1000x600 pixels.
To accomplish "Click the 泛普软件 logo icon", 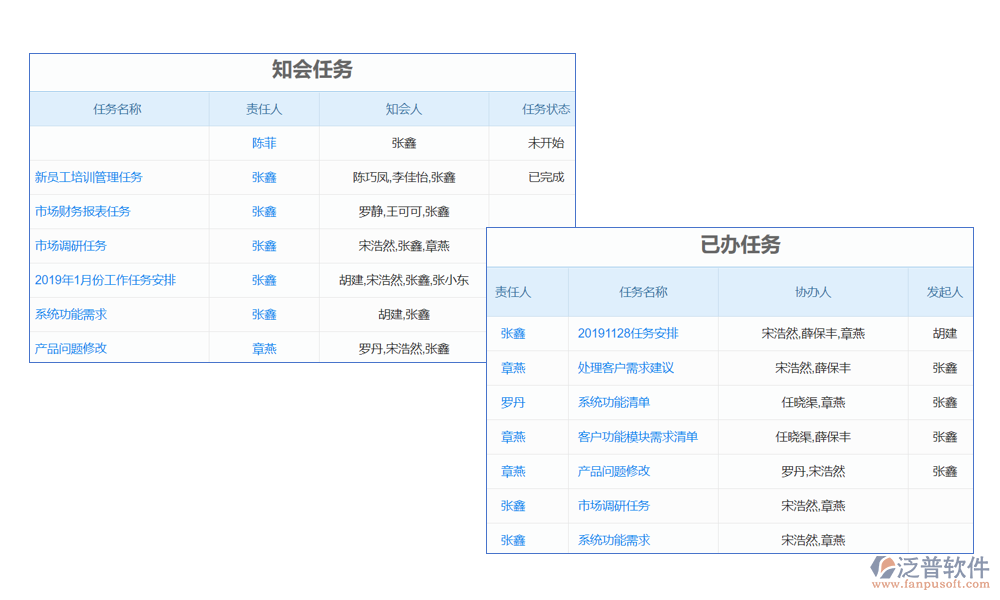I will click(x=884, y=567).
